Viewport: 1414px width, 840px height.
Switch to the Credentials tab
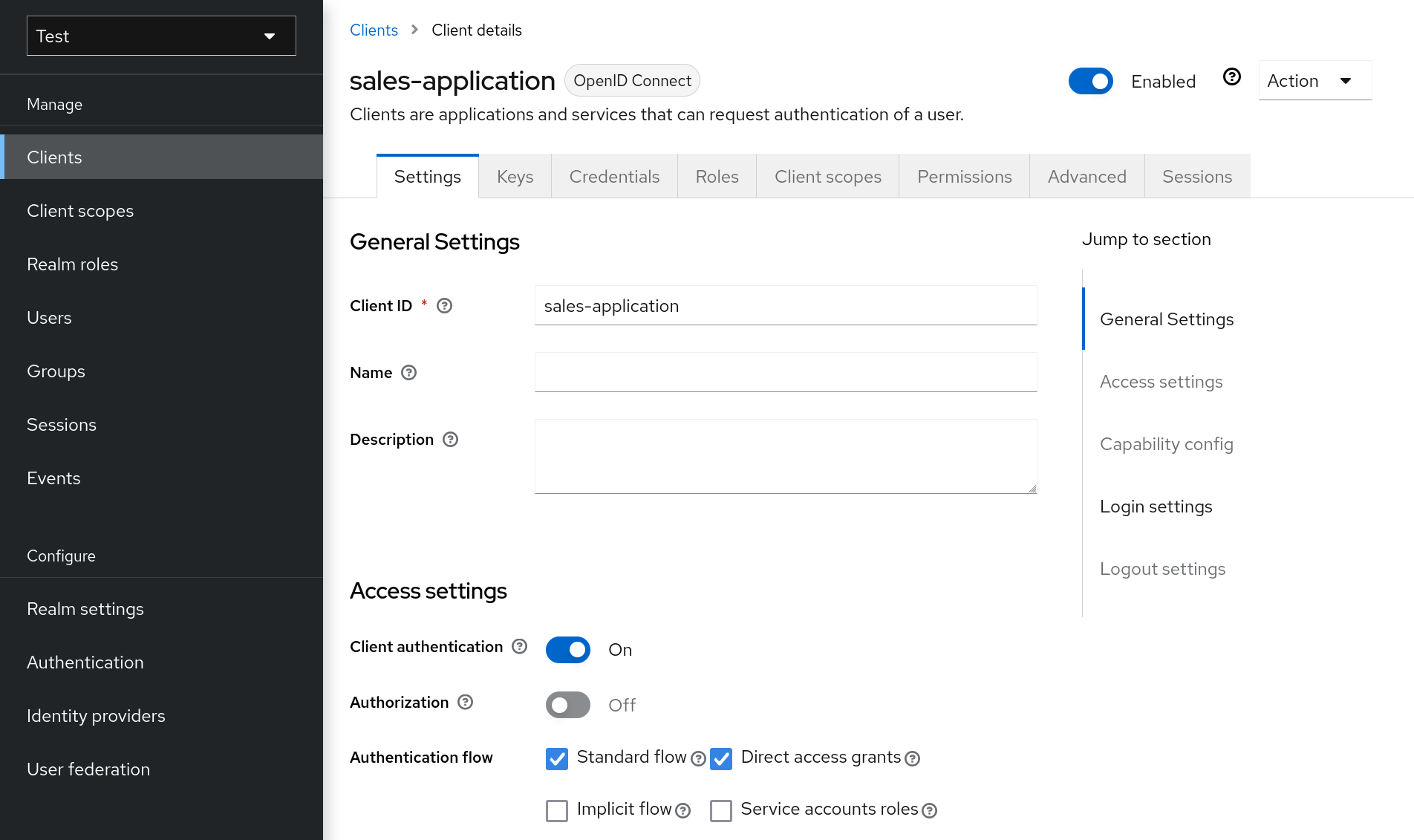[x=614, y=176]
